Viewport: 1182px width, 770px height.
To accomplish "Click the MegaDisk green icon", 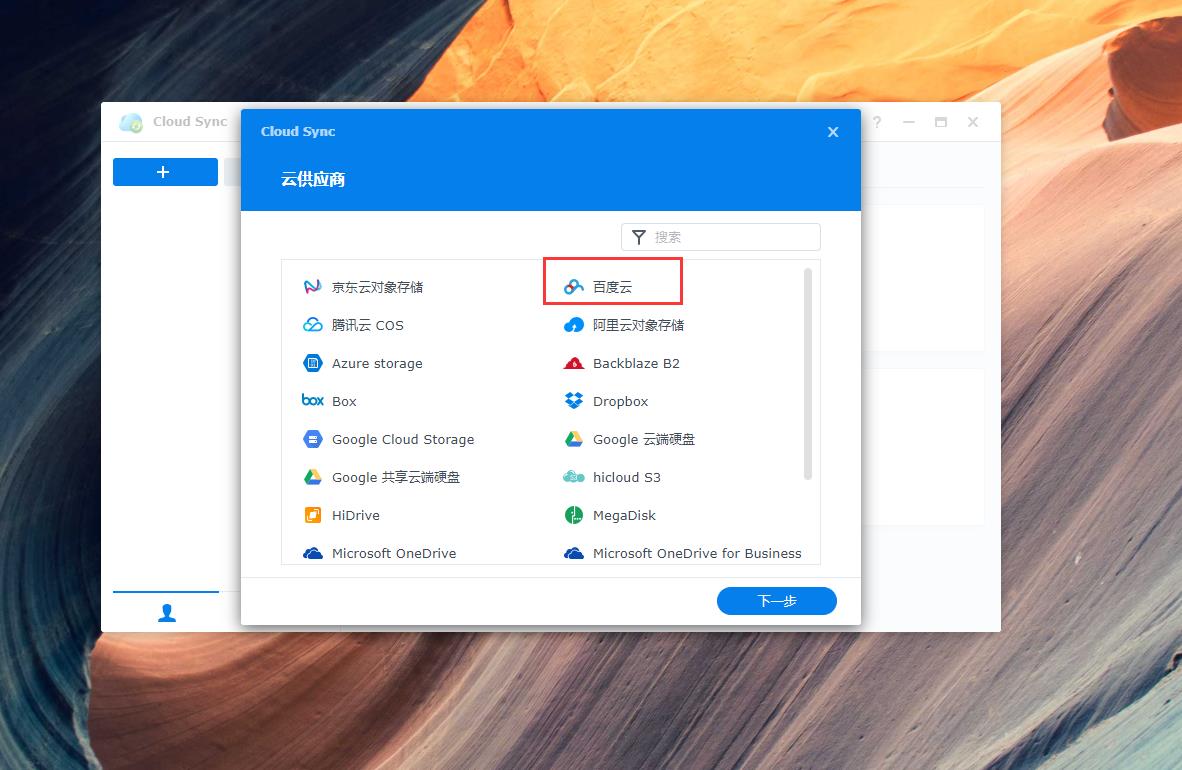I will coord(574,515).
